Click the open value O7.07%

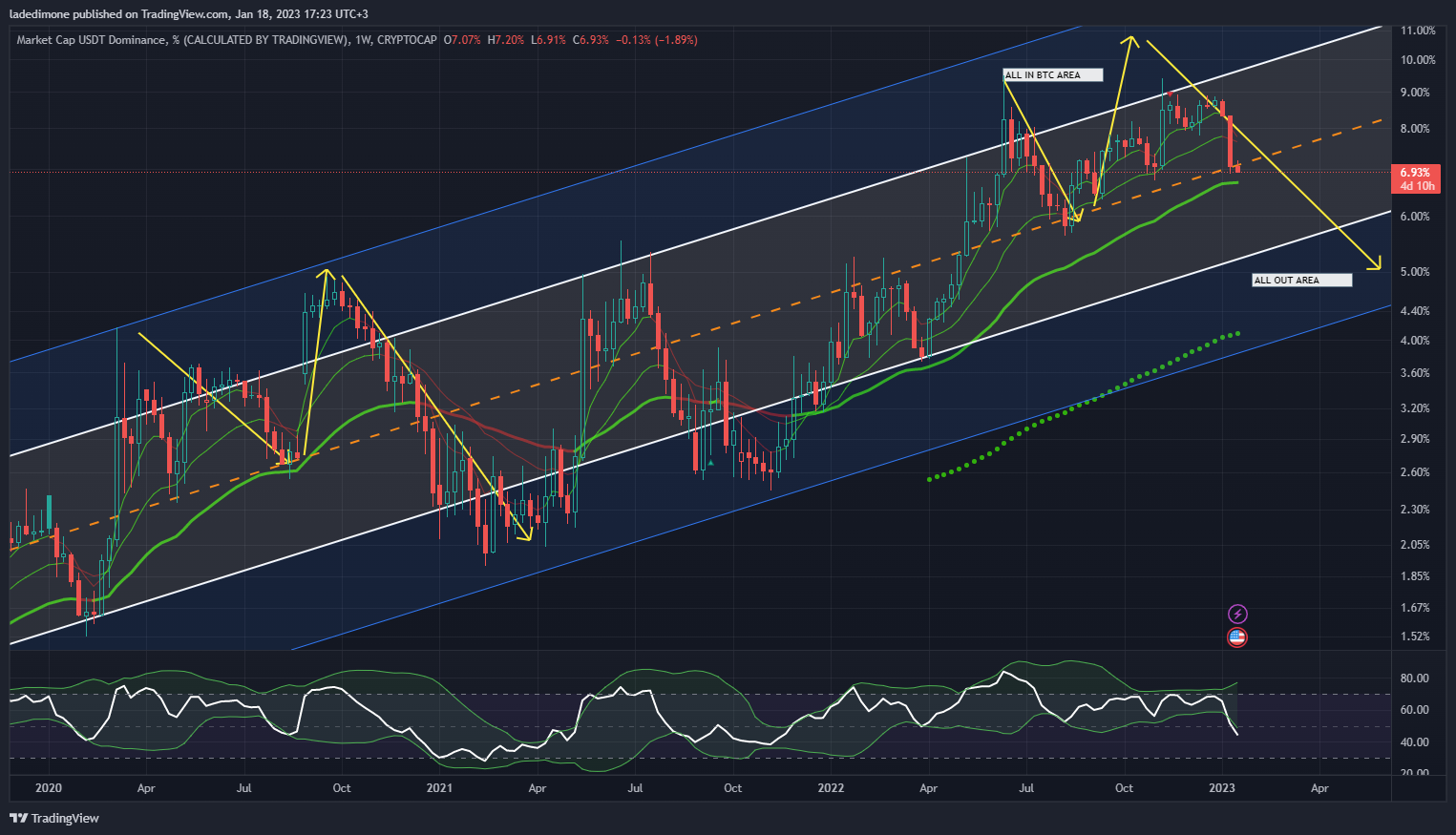tap(463, 40)
